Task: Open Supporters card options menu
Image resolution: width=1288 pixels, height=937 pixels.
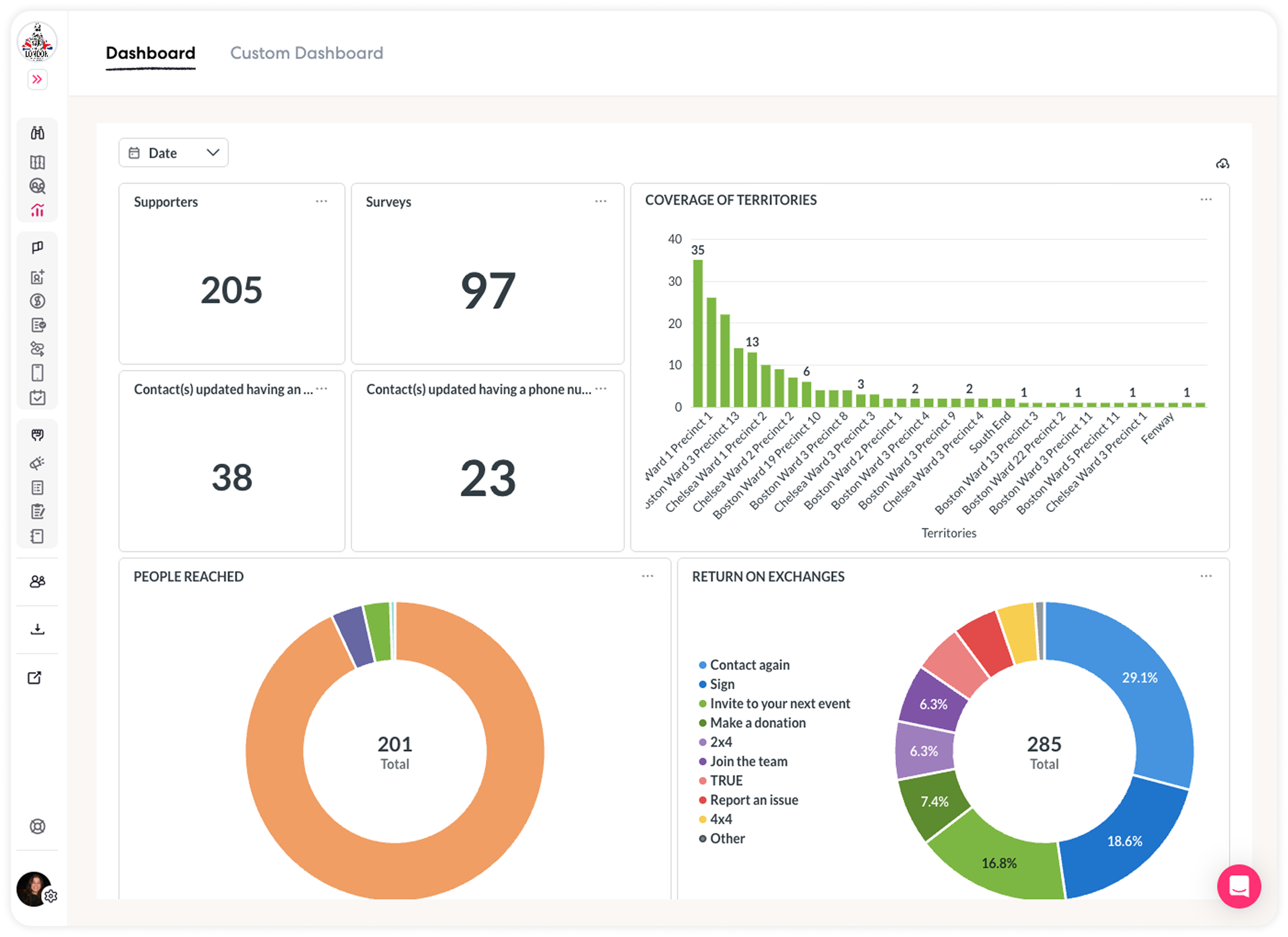Action: tap(322, 202)
